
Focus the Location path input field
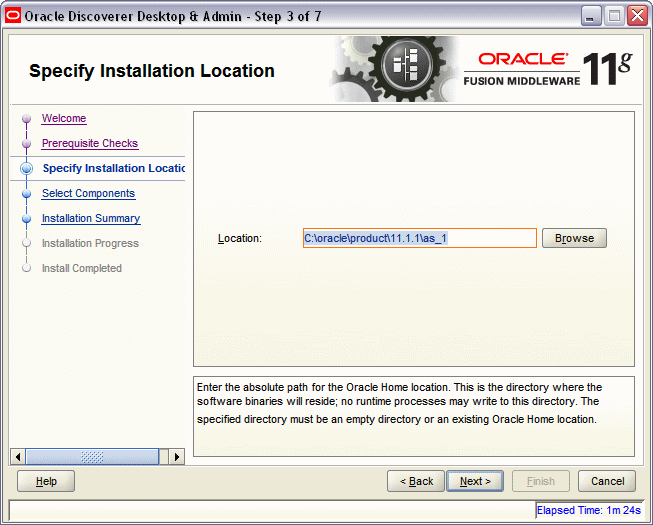click(x=420, y=238)
